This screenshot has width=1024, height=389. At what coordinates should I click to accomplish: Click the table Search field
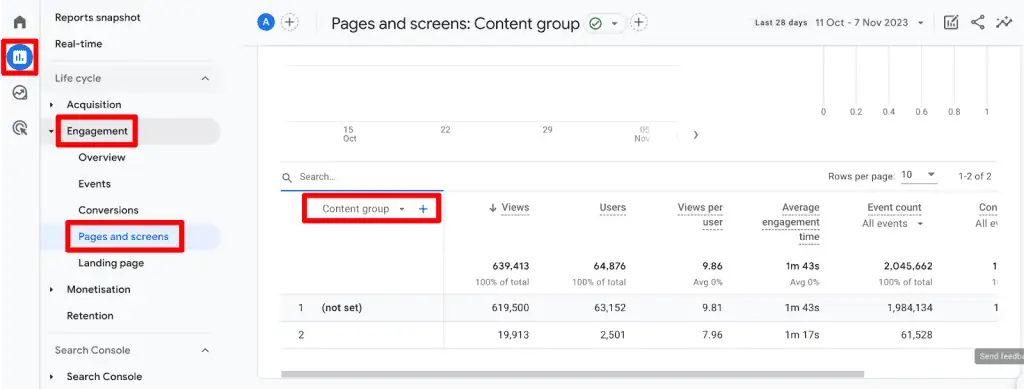[x=362, y=177]
